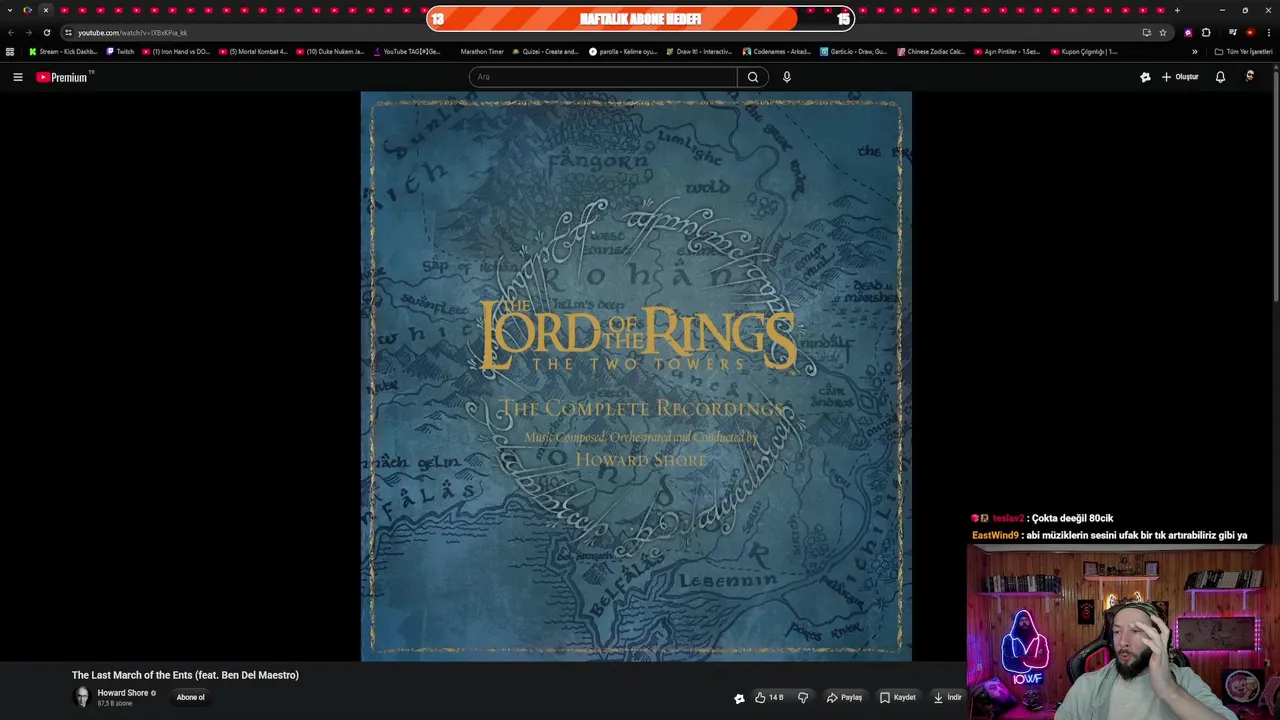This screenshot has height=720, width=1280.
Task: Open the apps grid in bookmarks bar
Action: [x=10, y=51]
